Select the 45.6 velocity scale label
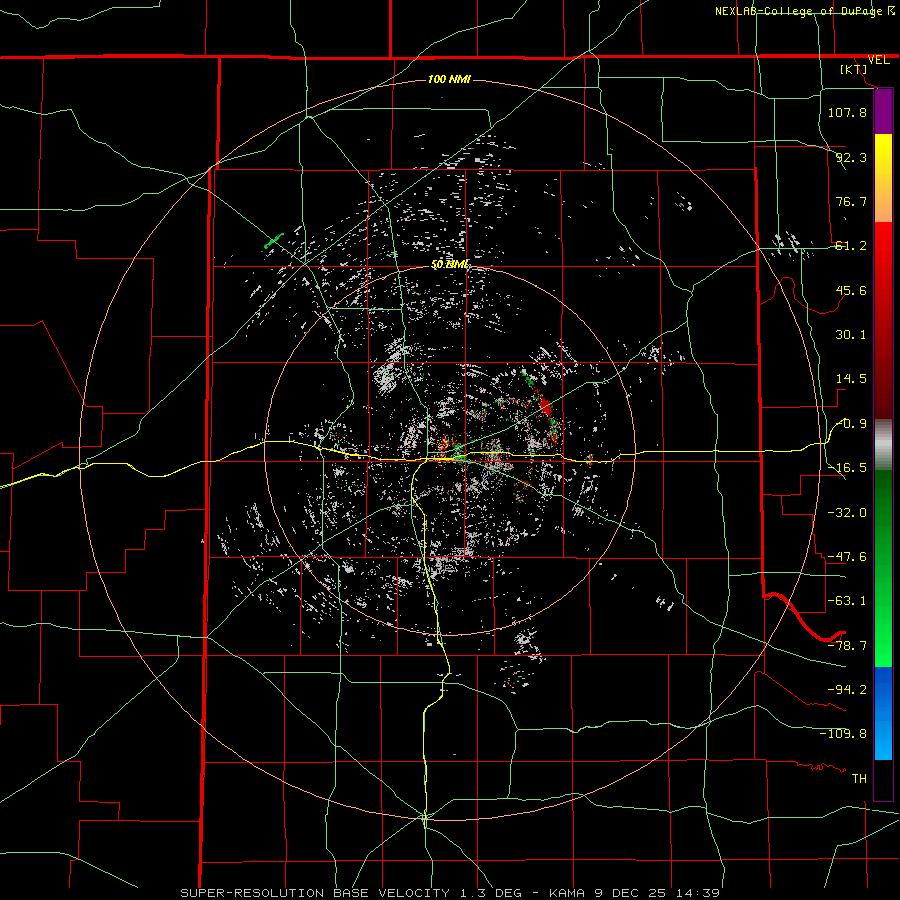The image size is (900, 900). (850, 290)
